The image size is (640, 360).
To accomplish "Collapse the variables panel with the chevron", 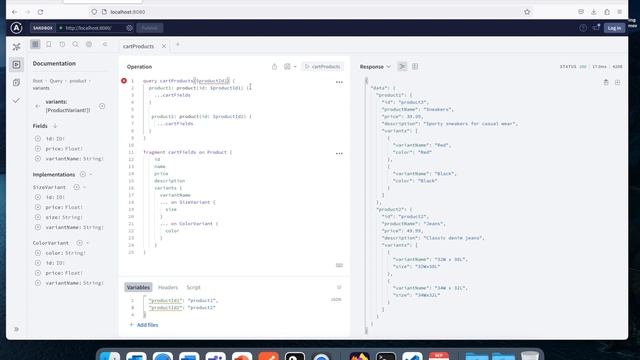I will tap(339, 287).
